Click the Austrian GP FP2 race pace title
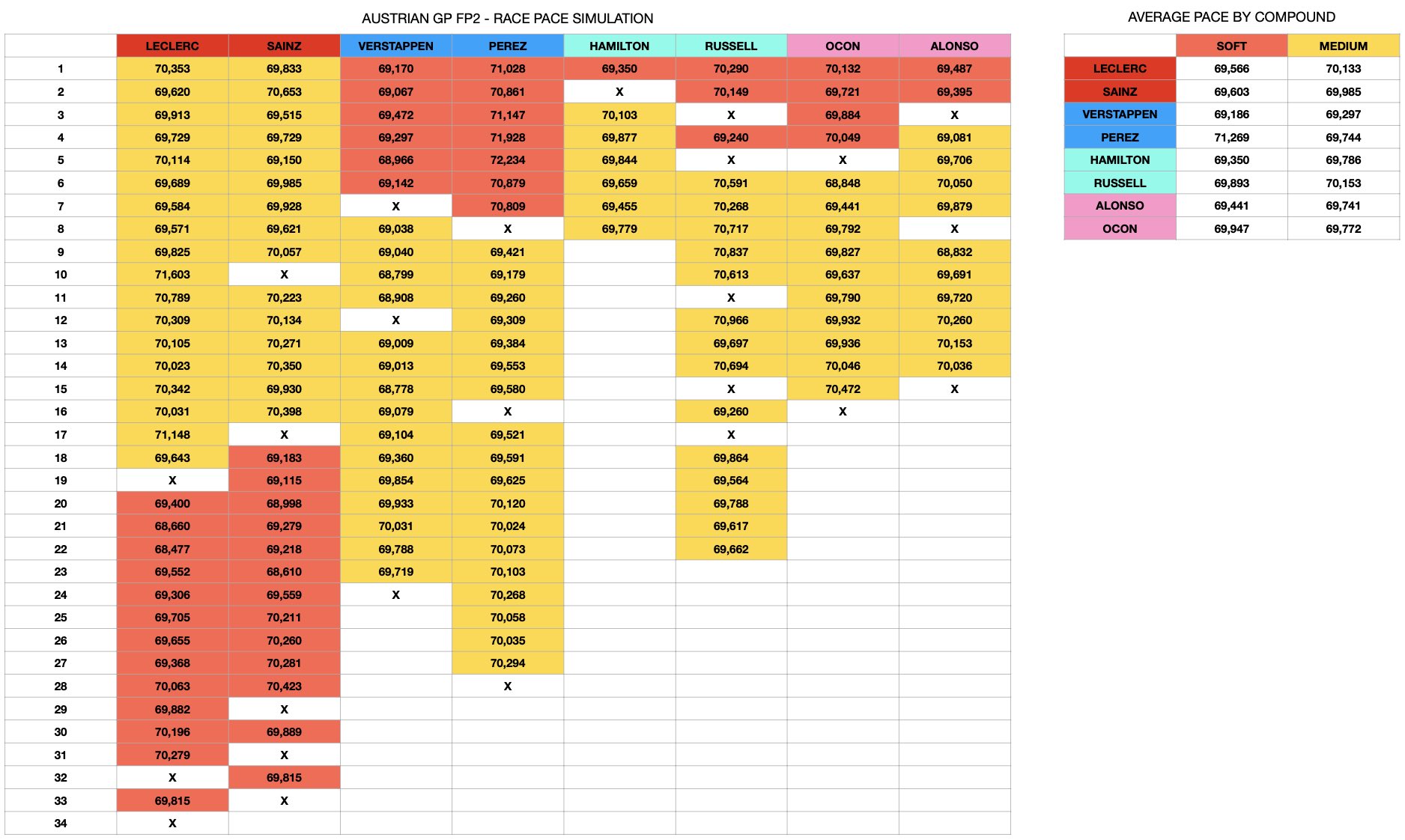Image resolution: width=1405 pixels, height=840 pixels. [x=507, y=18]
